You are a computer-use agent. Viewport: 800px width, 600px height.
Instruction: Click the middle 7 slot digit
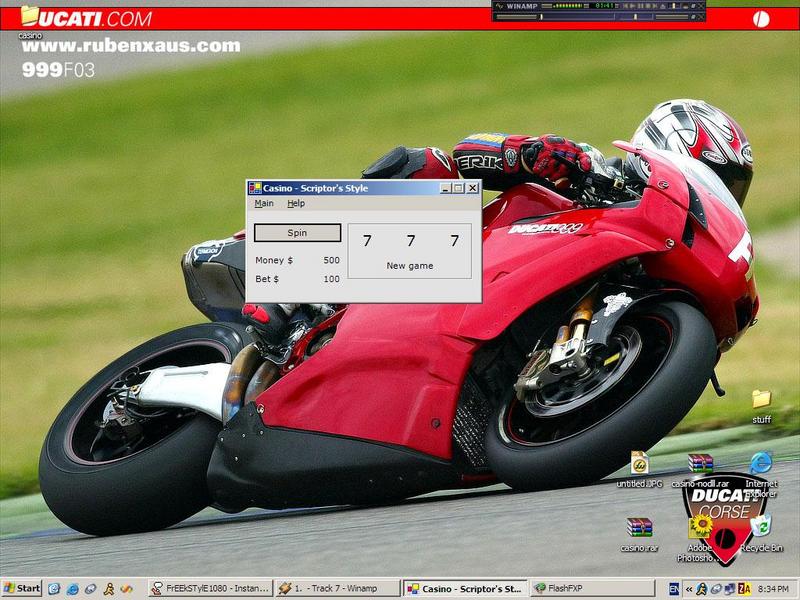(x=411, y=240)
